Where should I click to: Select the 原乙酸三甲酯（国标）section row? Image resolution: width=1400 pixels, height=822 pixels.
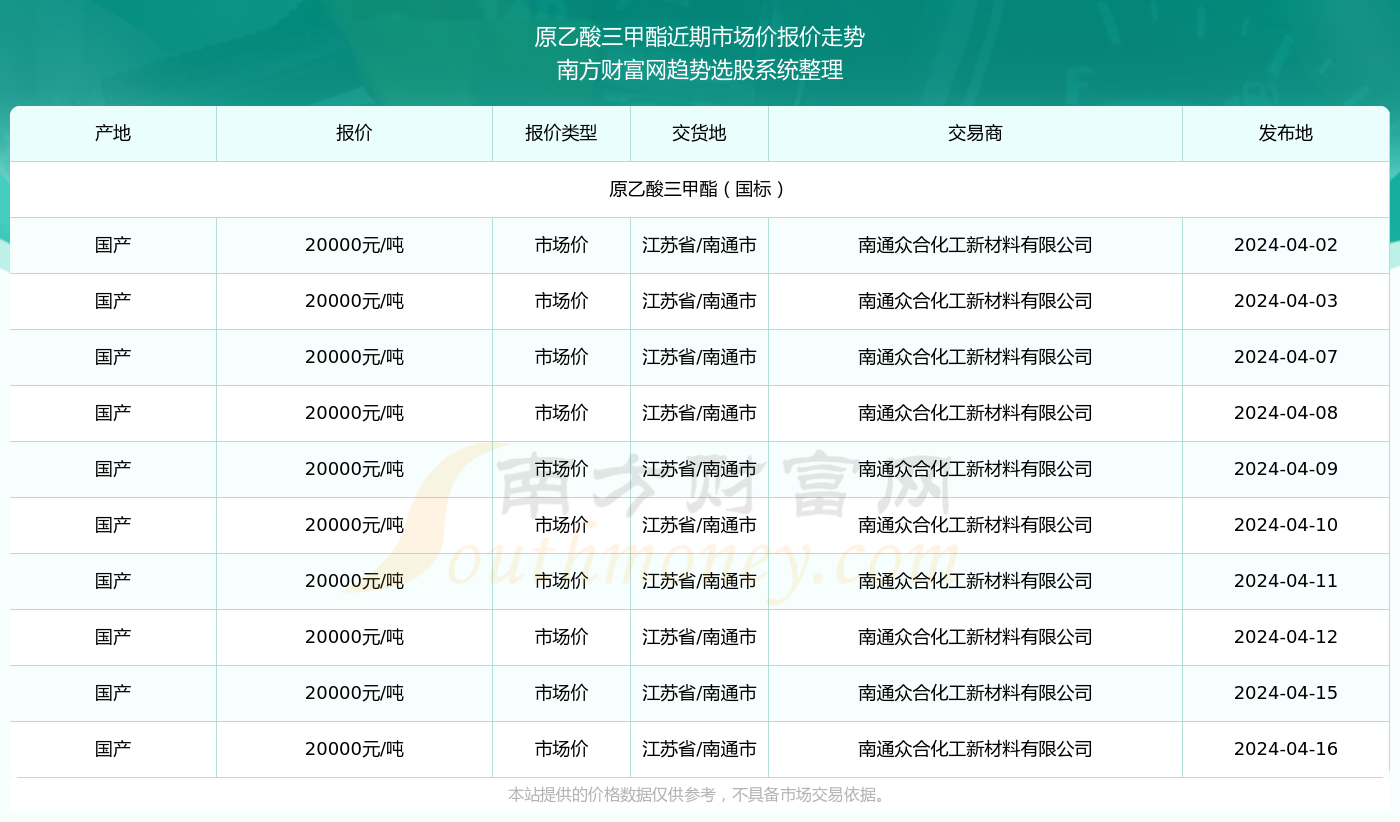[x=700, y=189]
